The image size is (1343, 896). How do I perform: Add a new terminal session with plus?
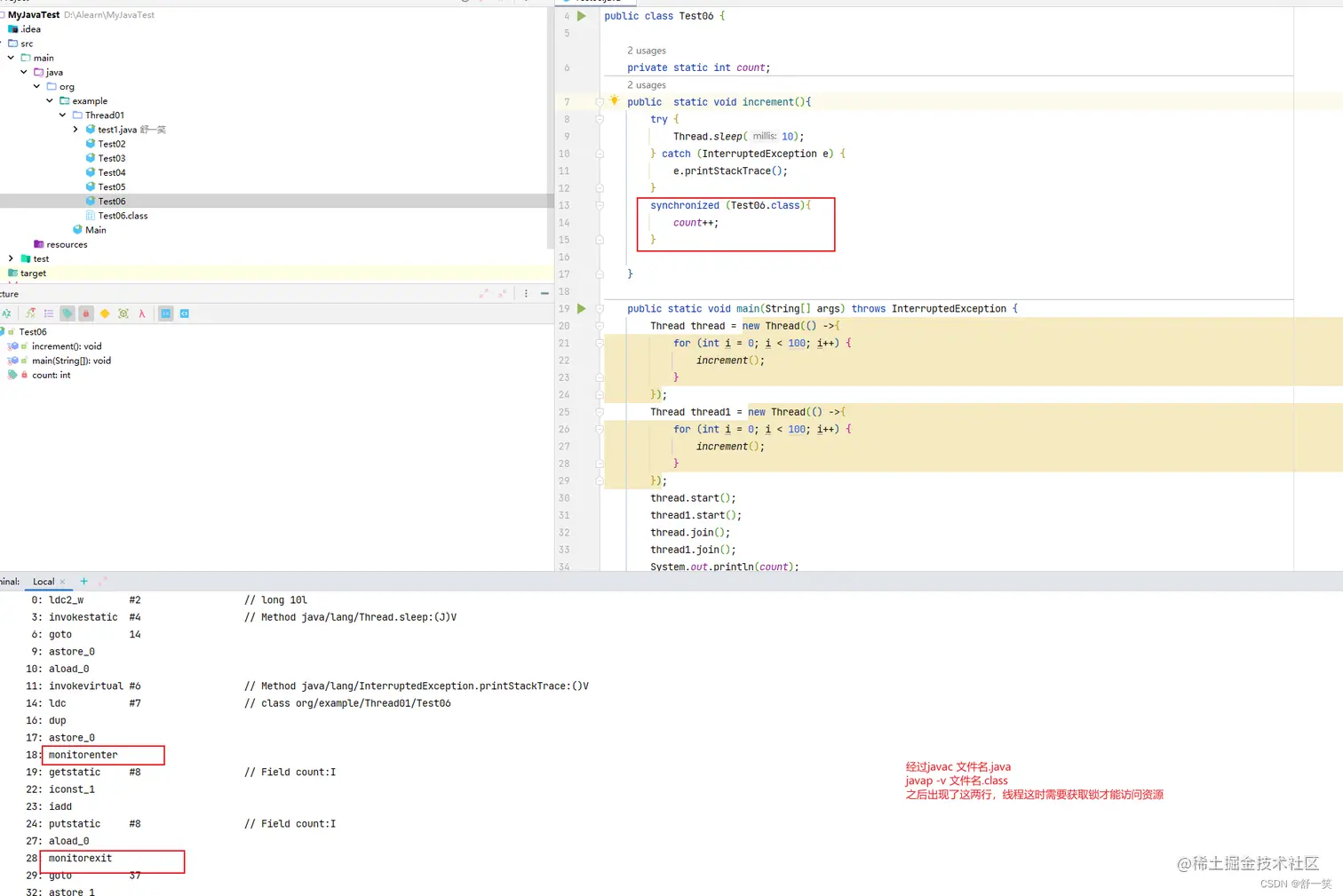tap(83, 582)
